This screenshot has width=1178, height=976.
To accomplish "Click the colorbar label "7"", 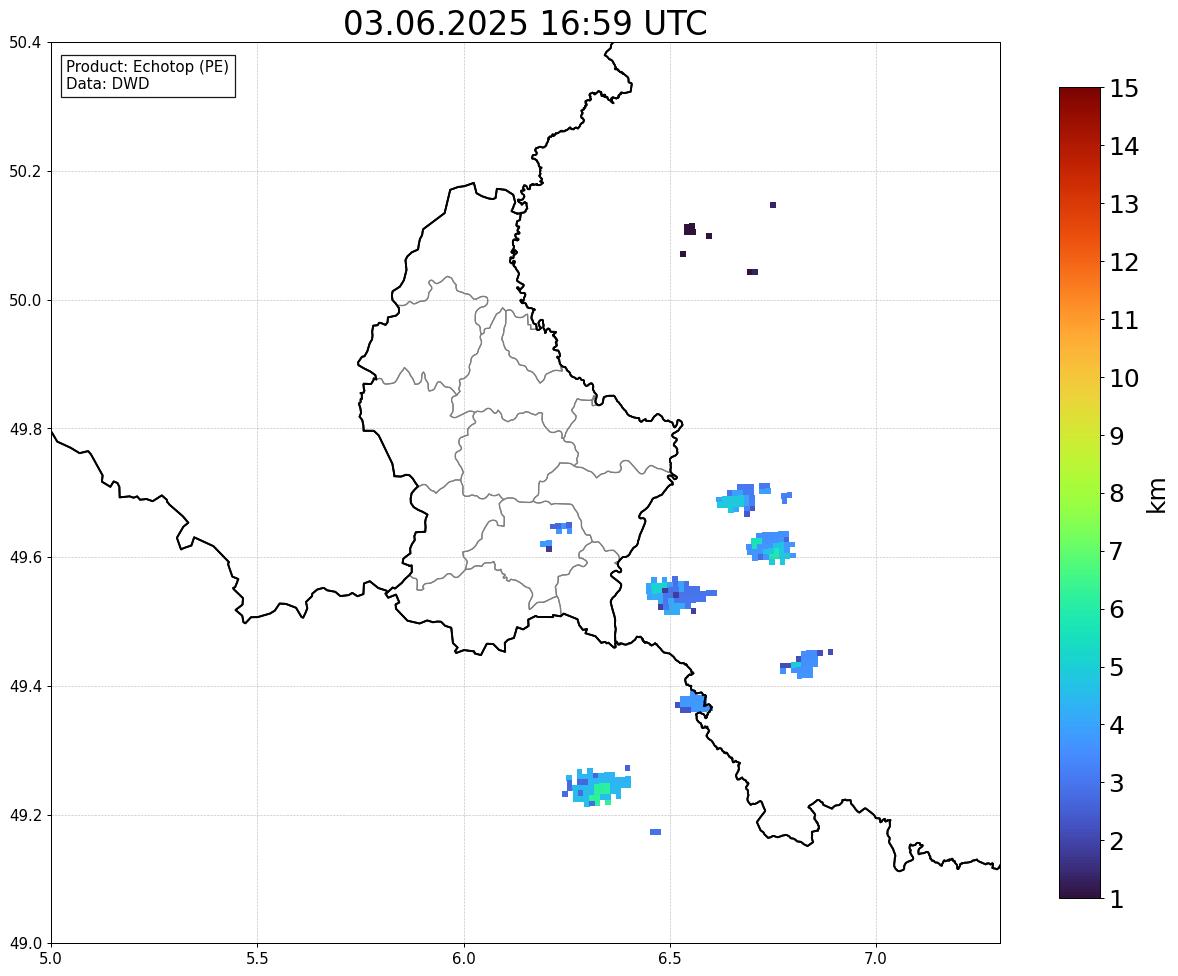I will click(1117, 551).
